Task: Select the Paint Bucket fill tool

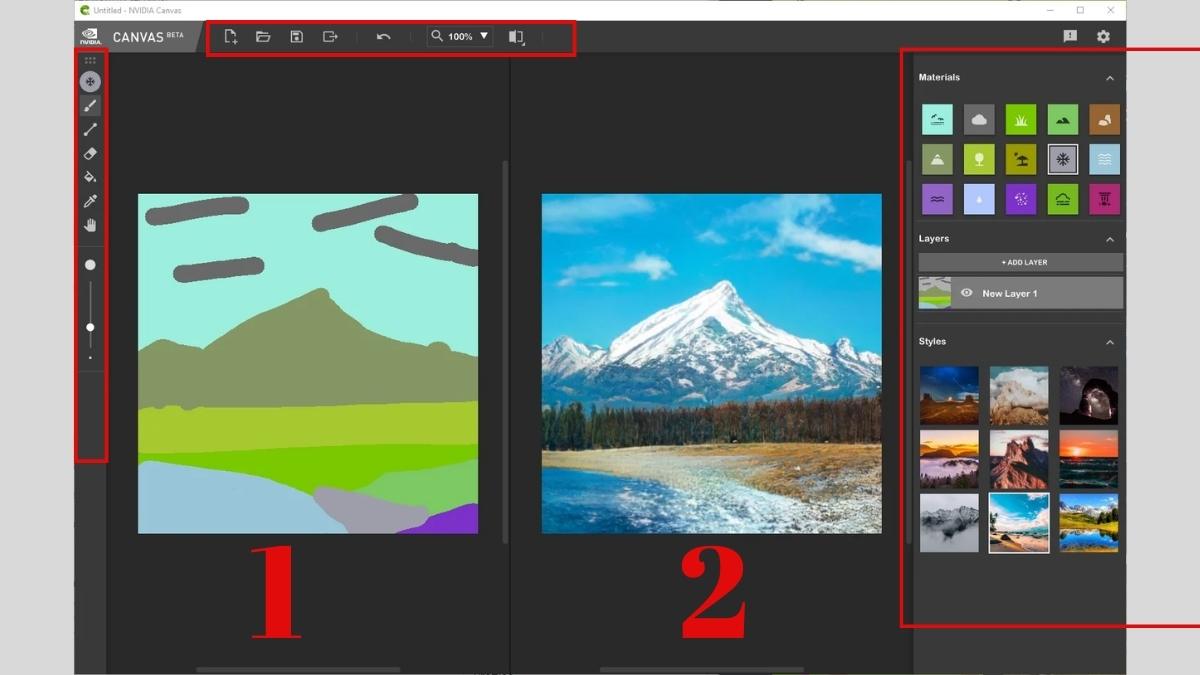Action: pos(90,178)
